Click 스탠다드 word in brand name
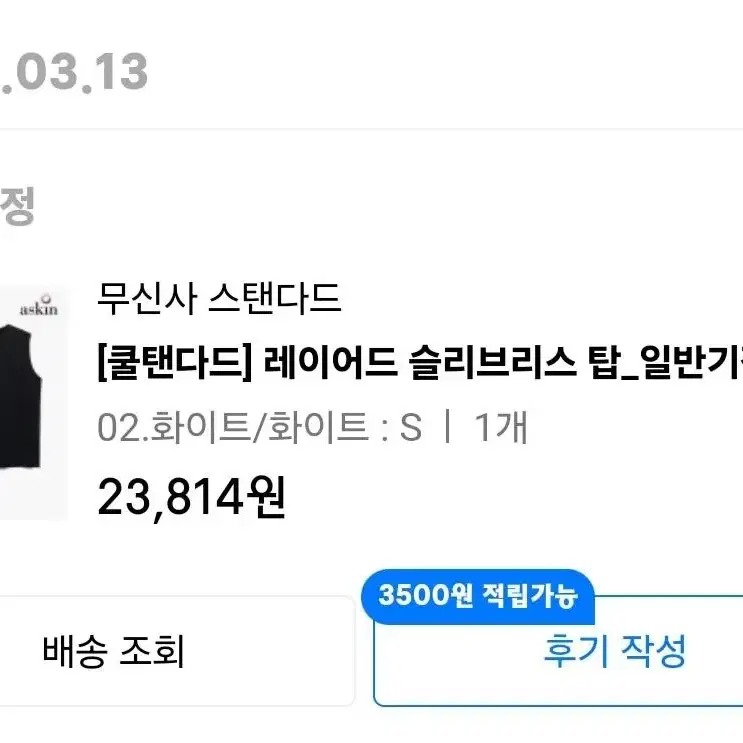 [x=275, y=298]
